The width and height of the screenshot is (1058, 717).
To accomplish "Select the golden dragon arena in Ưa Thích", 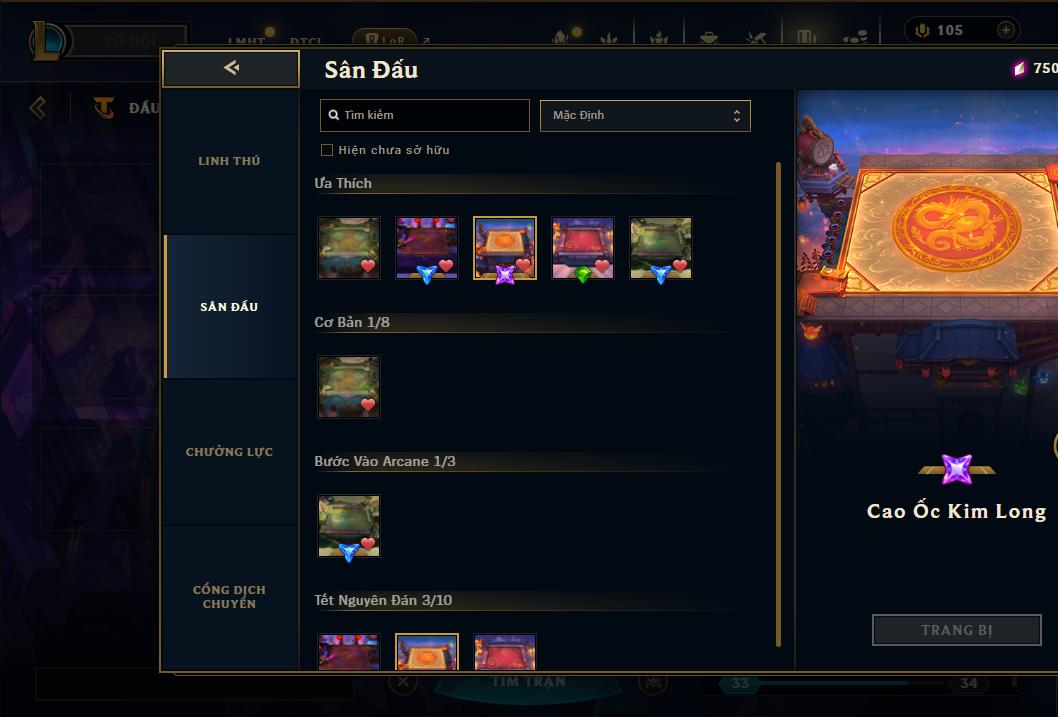I will (x=505, y=248).
